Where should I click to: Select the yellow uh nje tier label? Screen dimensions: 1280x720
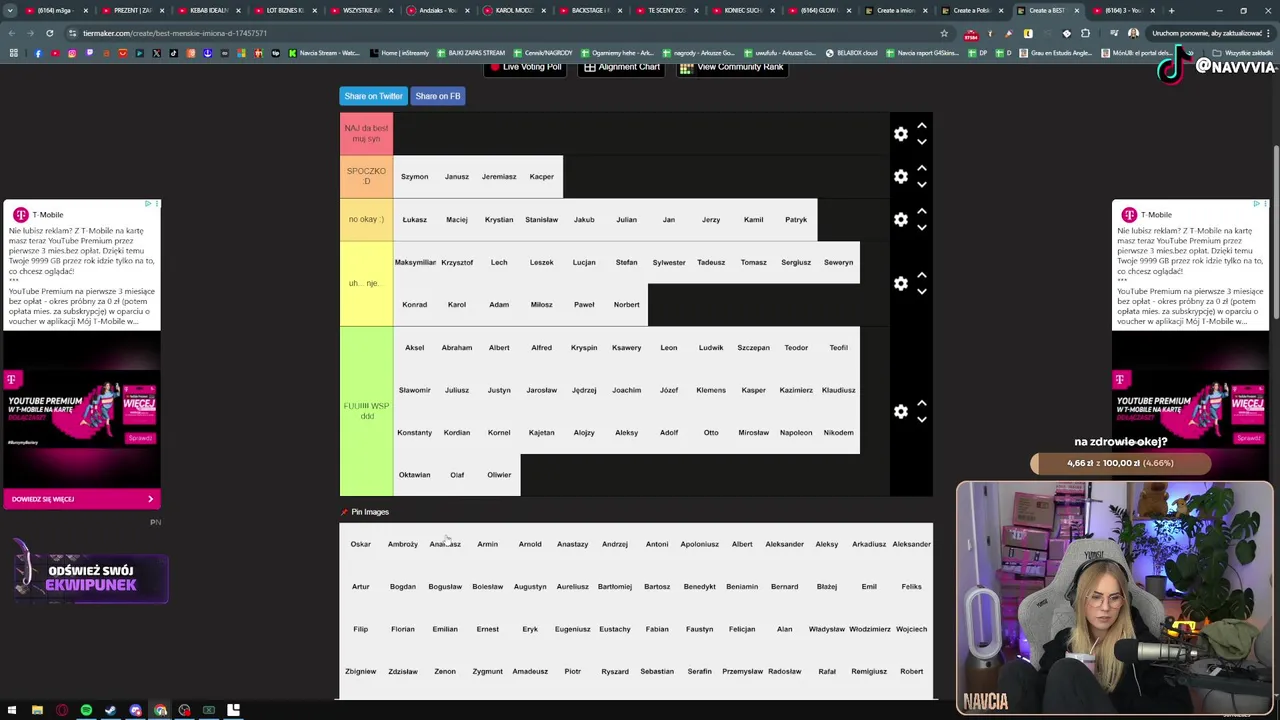366,284
